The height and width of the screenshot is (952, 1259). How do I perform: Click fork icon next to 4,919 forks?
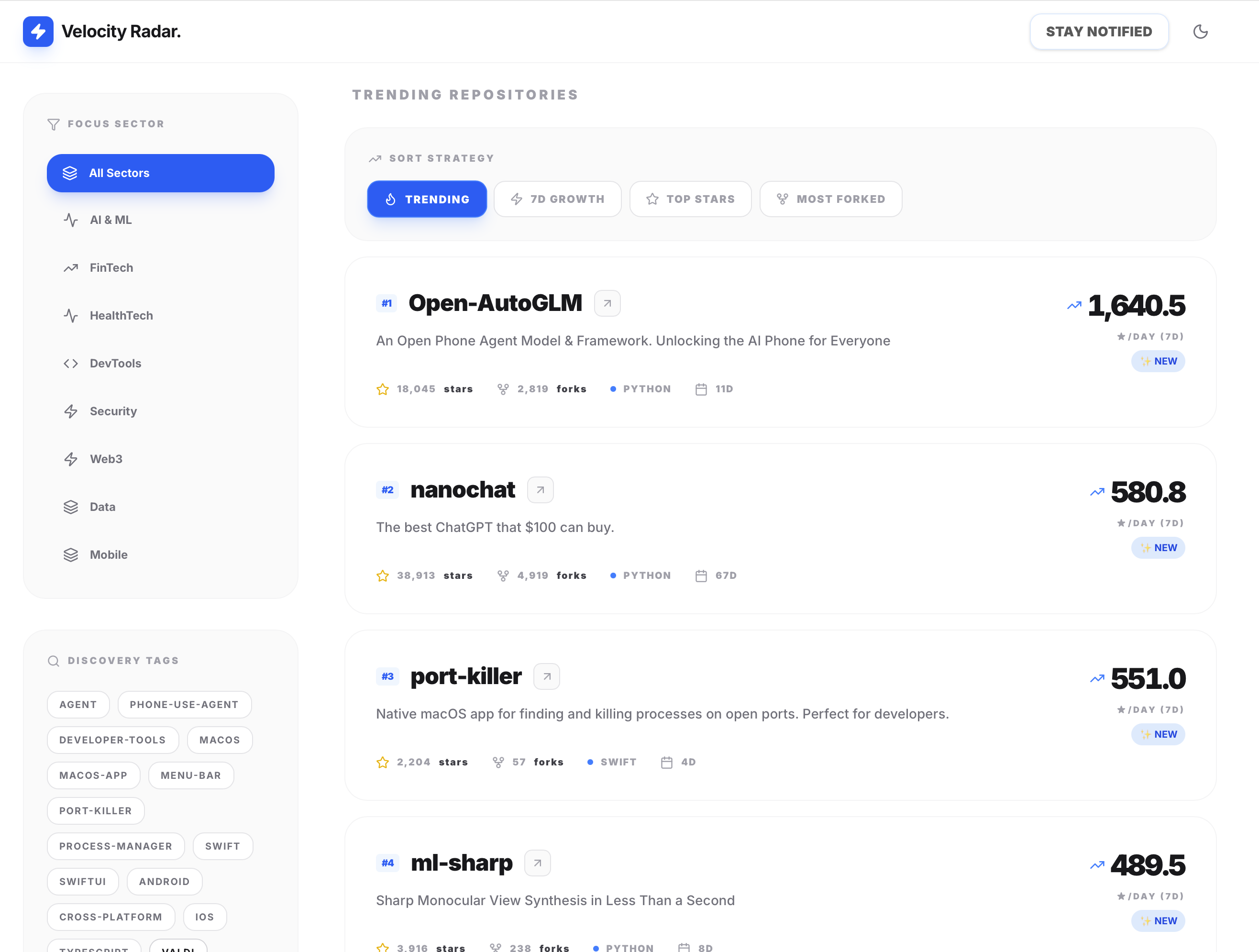503,576
